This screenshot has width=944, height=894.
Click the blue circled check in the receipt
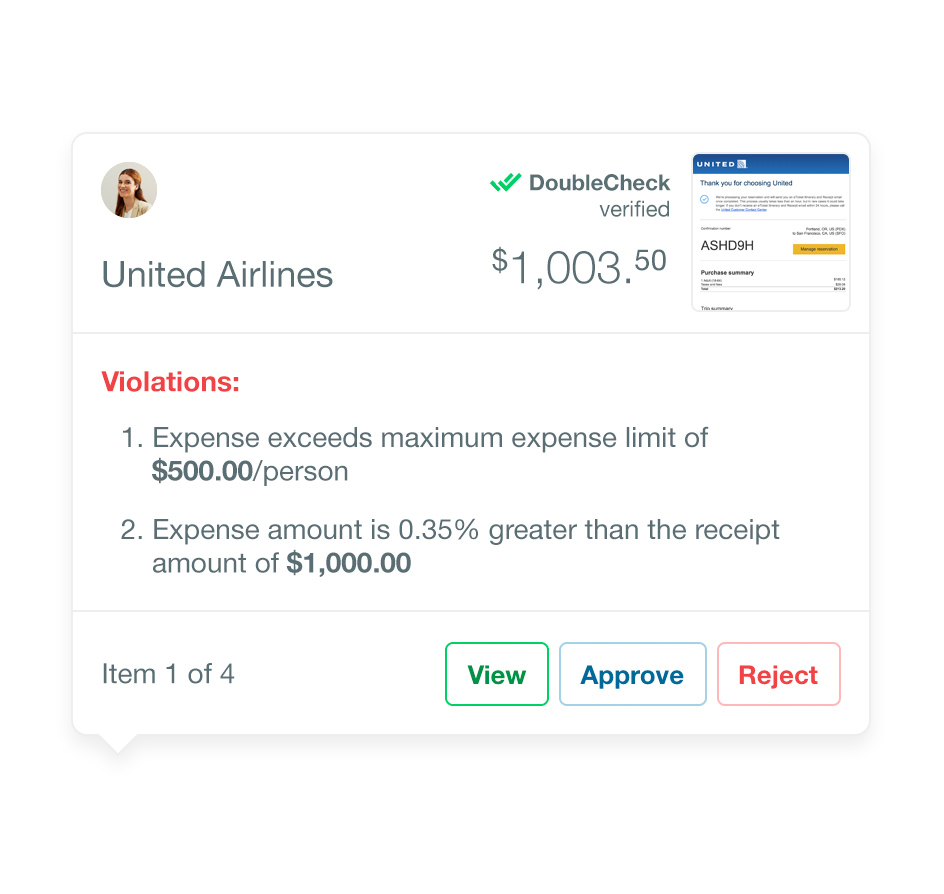click(704, 200)
